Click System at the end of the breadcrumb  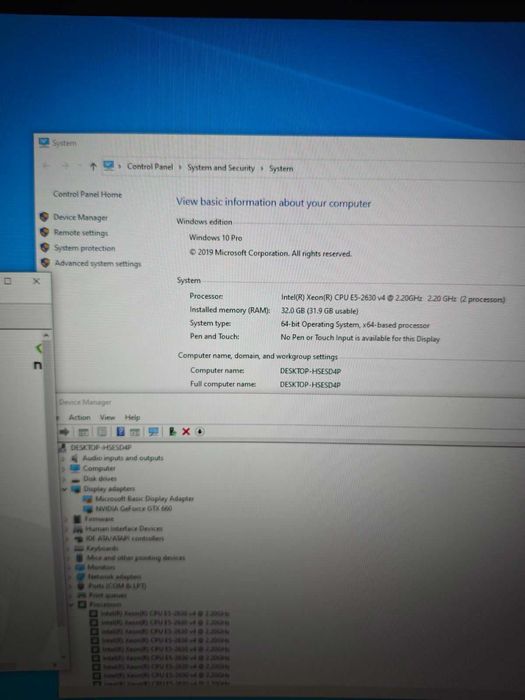(x=281, y=169)
